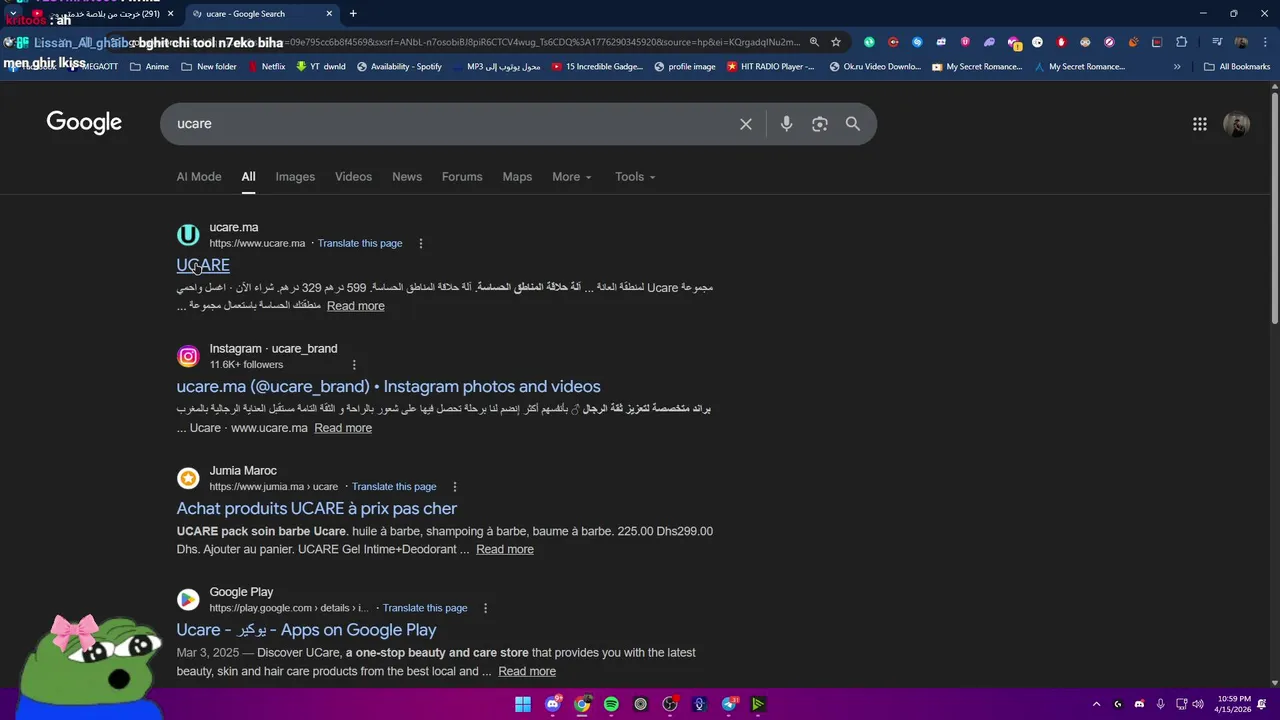Open the profile image bookmark
Screen dimensions: 1280x720
[685, 67]
